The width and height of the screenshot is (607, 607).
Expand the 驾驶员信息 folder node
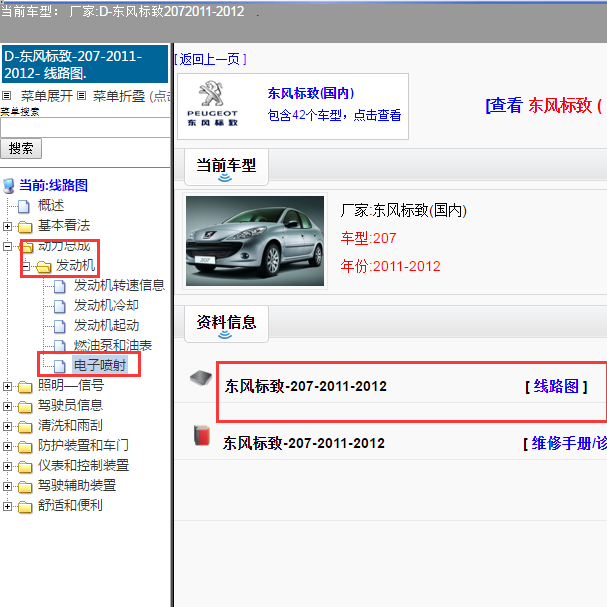click(7, 406)
